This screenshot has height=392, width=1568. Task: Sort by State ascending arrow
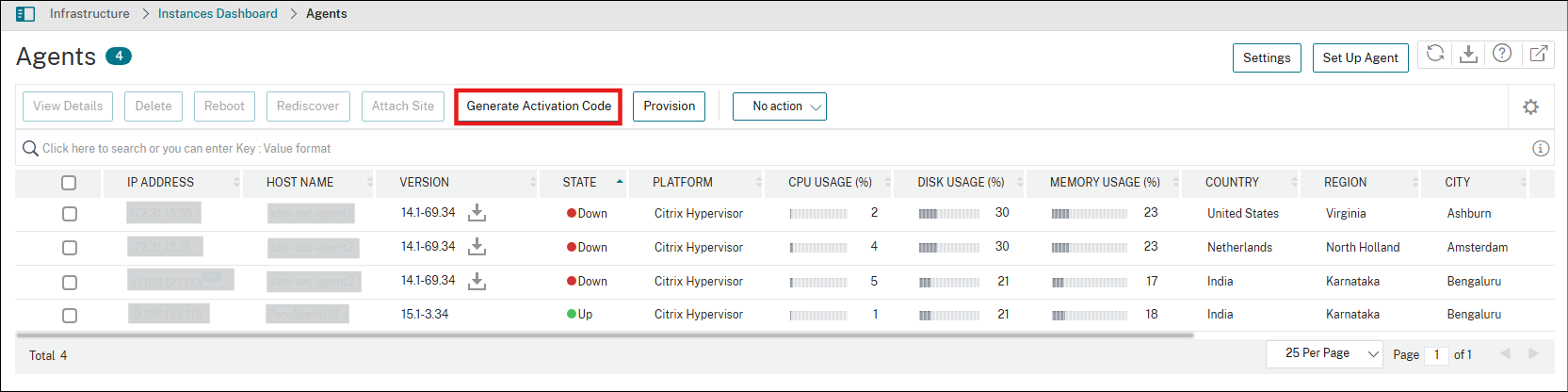(620, 181)
